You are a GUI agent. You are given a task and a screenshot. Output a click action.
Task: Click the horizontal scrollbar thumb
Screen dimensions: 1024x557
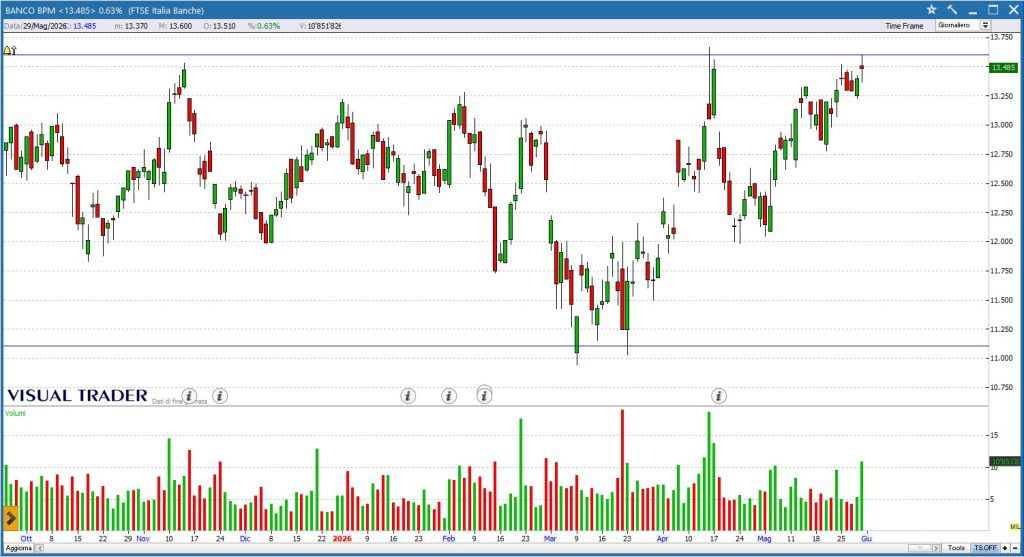pyautogui.click(x=920, y=548)
